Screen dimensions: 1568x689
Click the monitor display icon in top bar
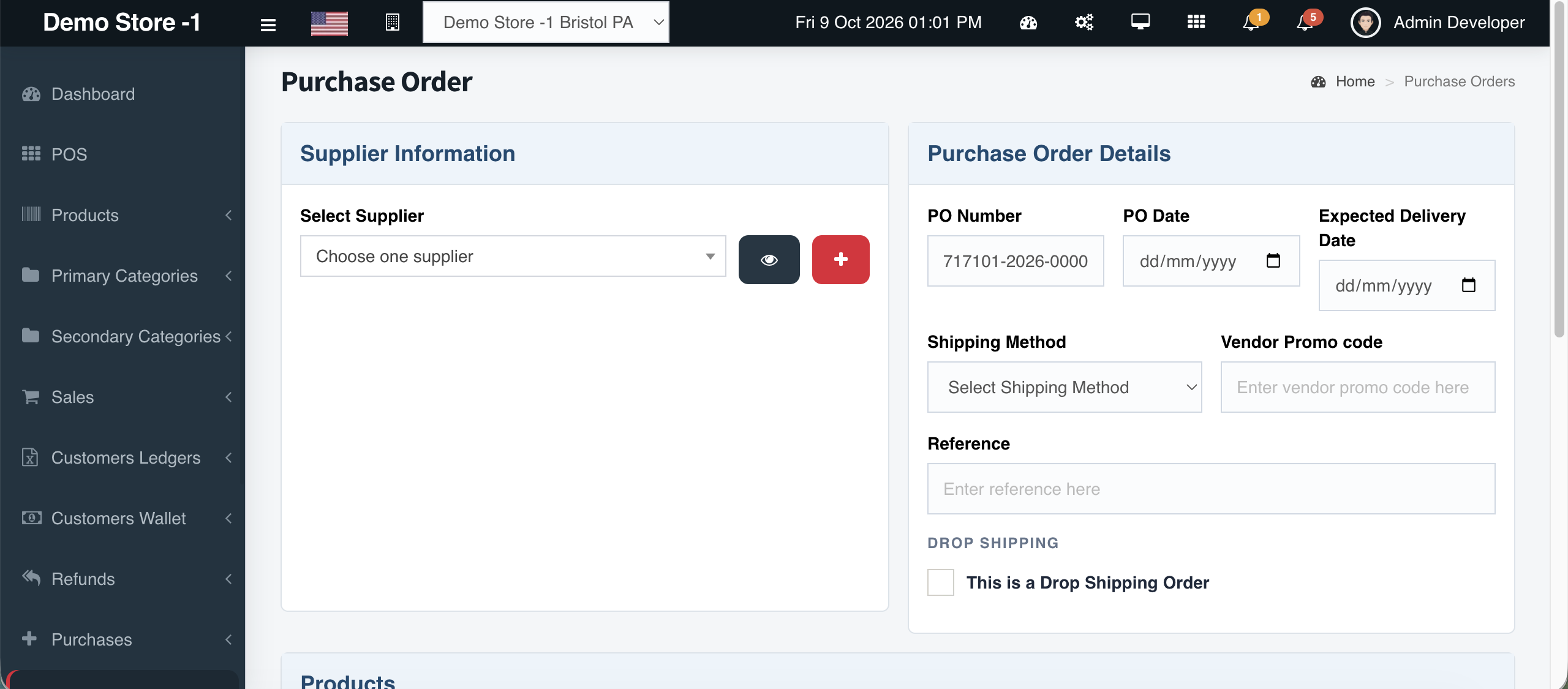tap(1140, 22)
